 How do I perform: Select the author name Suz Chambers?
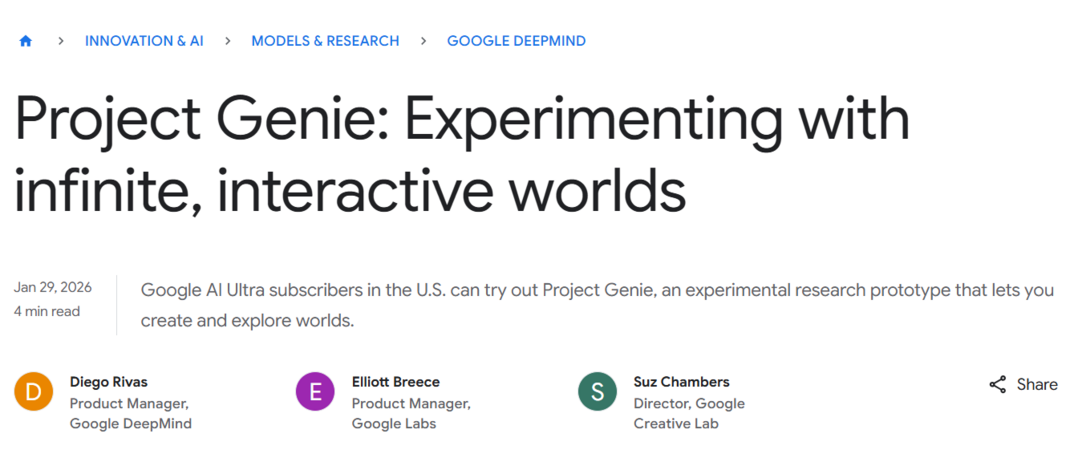point(681,382)
